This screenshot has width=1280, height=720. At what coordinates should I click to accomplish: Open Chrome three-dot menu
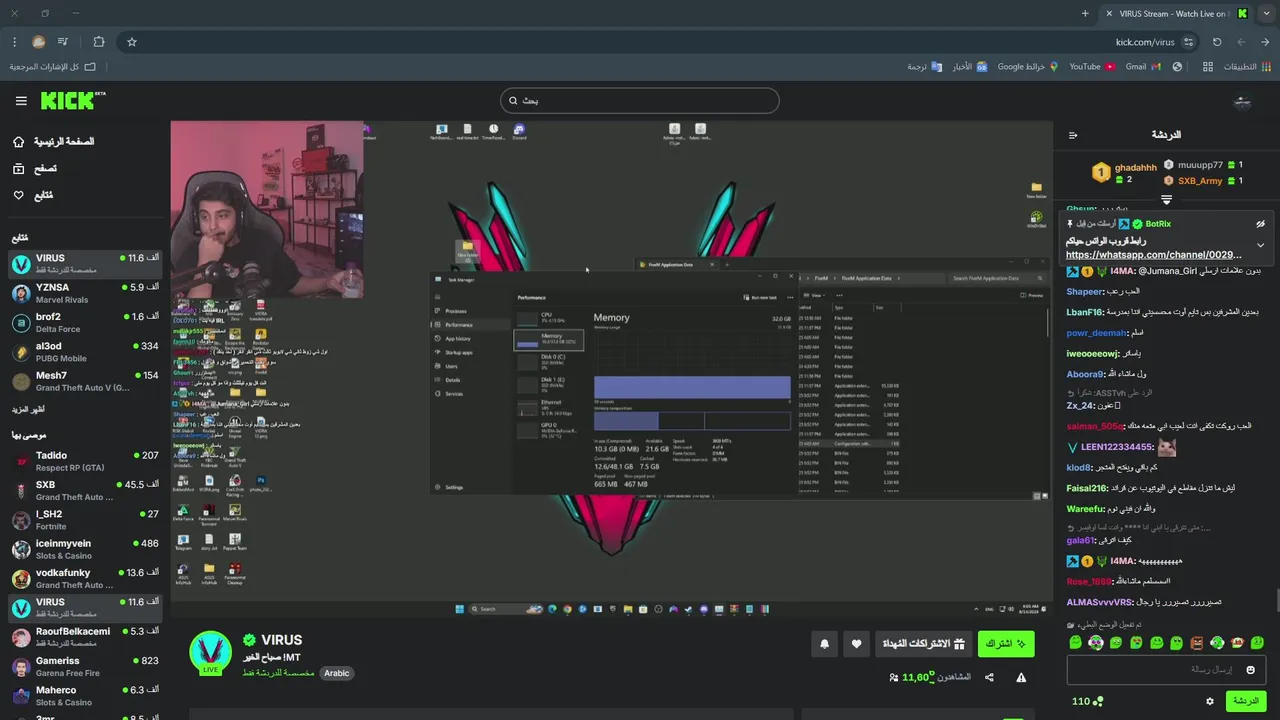pos(14,42)
